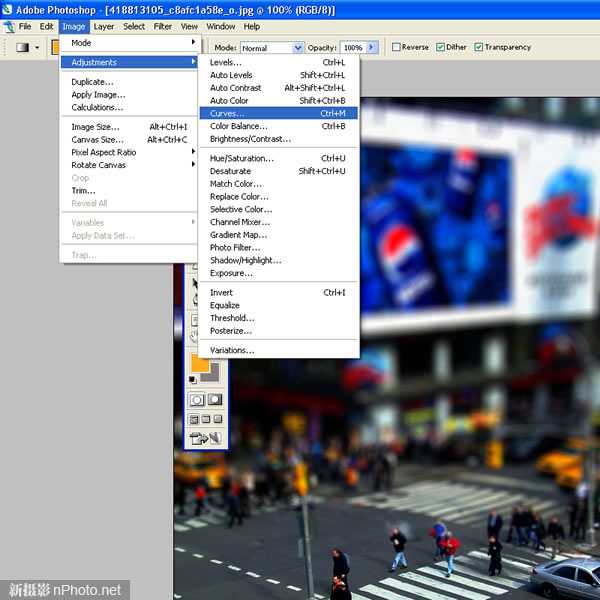
Task: Apply Auto Color
Action: click(x=279, y=101)
